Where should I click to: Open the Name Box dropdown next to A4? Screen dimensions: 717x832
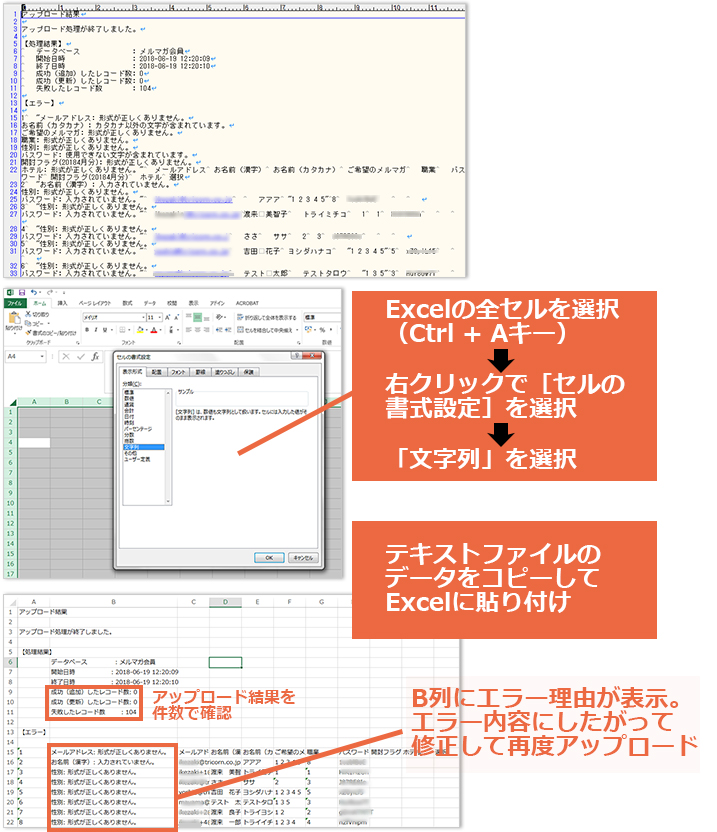pos(42,356)
